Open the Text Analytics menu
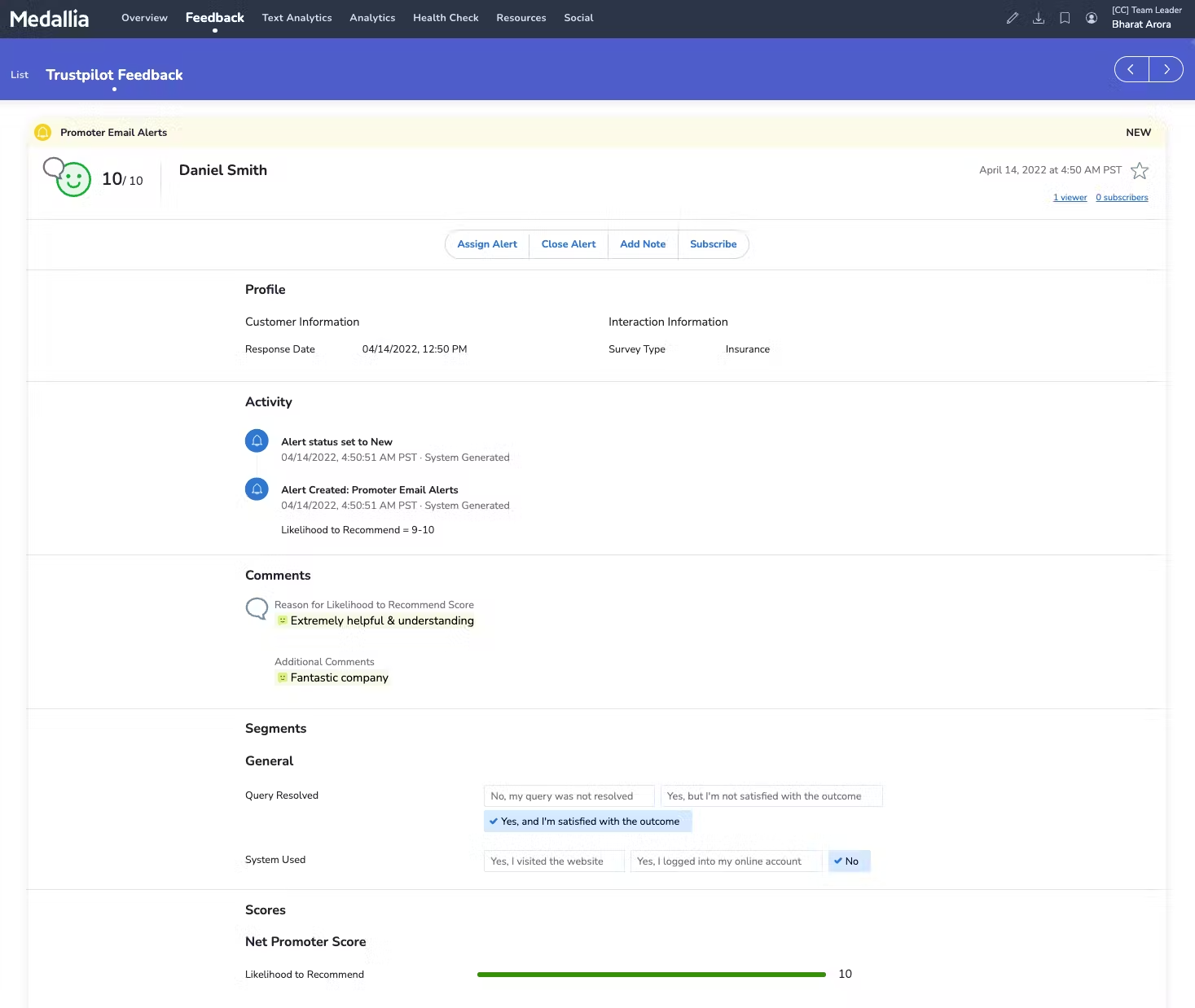The width and height of the screenshot is (1195, 1008). [297, 18]
